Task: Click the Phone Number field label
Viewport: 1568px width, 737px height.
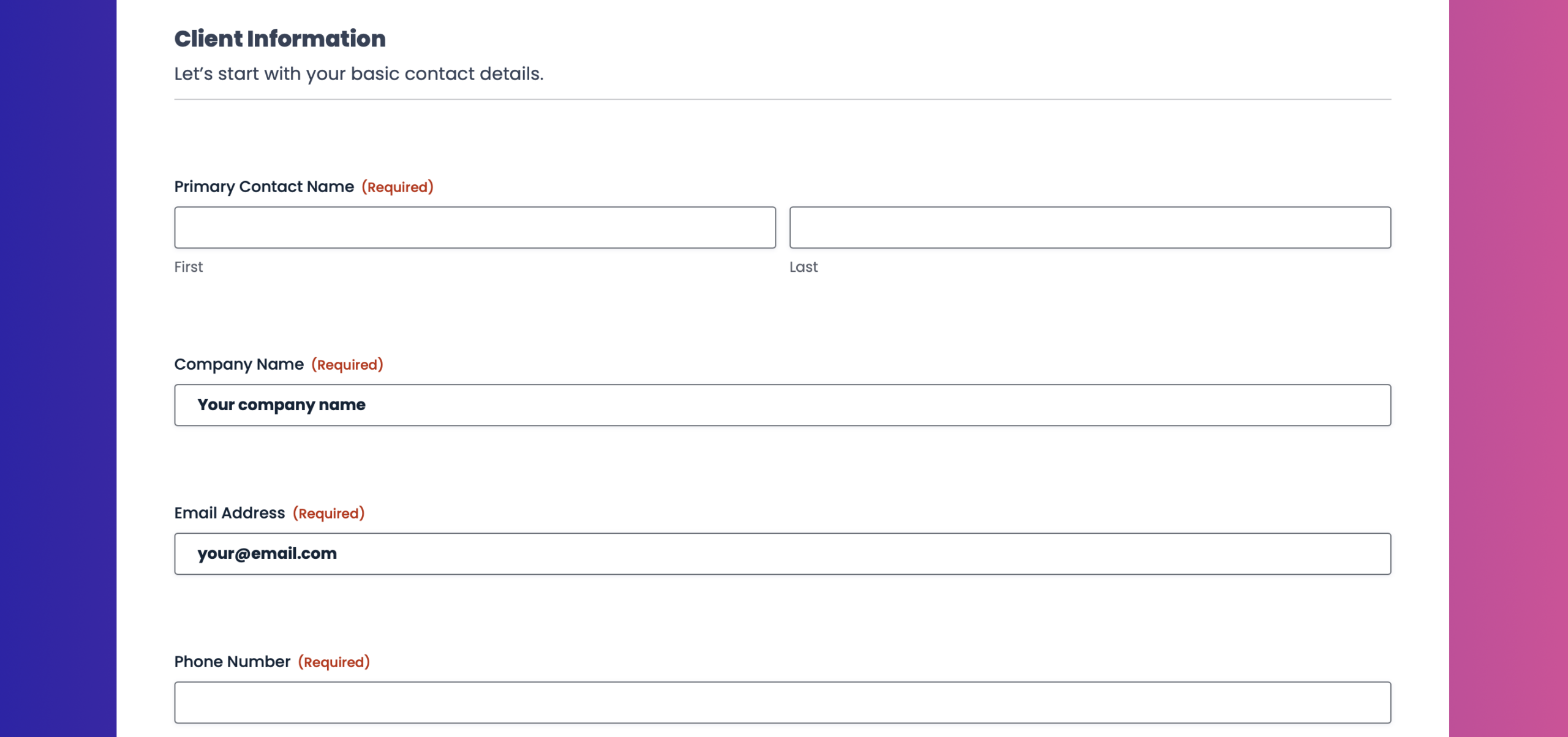Action: pyautogui.click(x=232, y=662)
